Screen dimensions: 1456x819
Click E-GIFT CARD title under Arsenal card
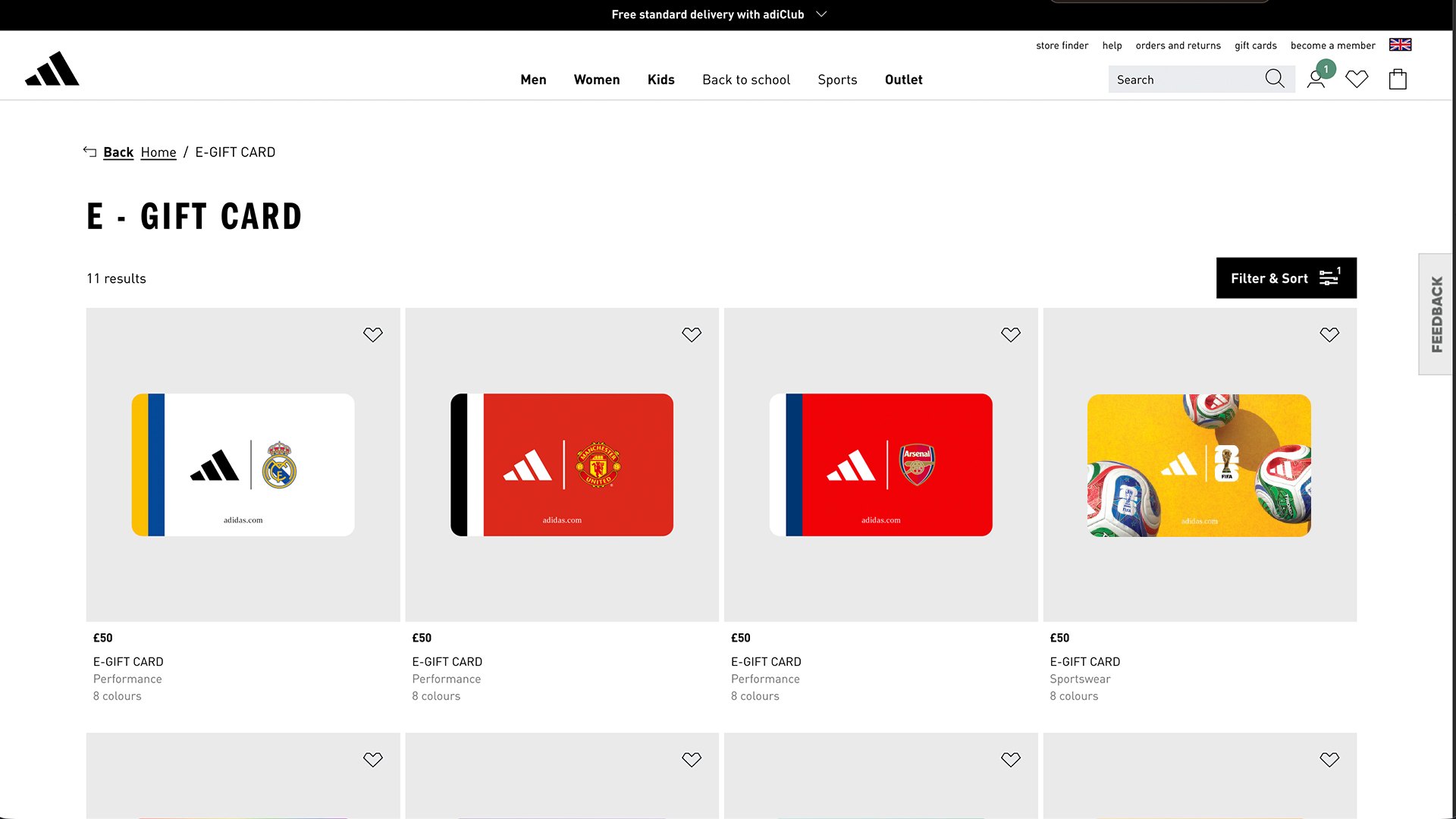(x=766, y=662)
